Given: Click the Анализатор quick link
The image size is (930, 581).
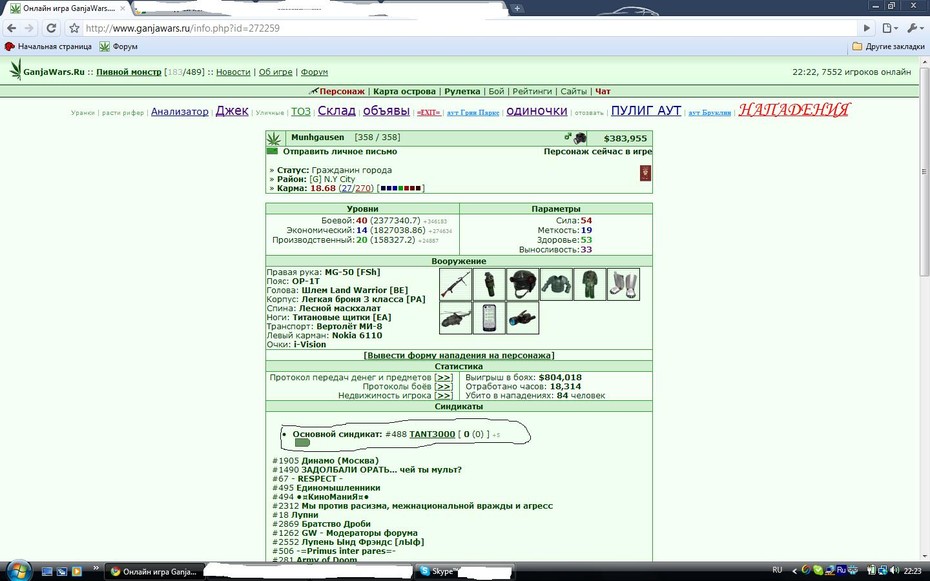Looking at the screenshot, I should pos(180,111).
